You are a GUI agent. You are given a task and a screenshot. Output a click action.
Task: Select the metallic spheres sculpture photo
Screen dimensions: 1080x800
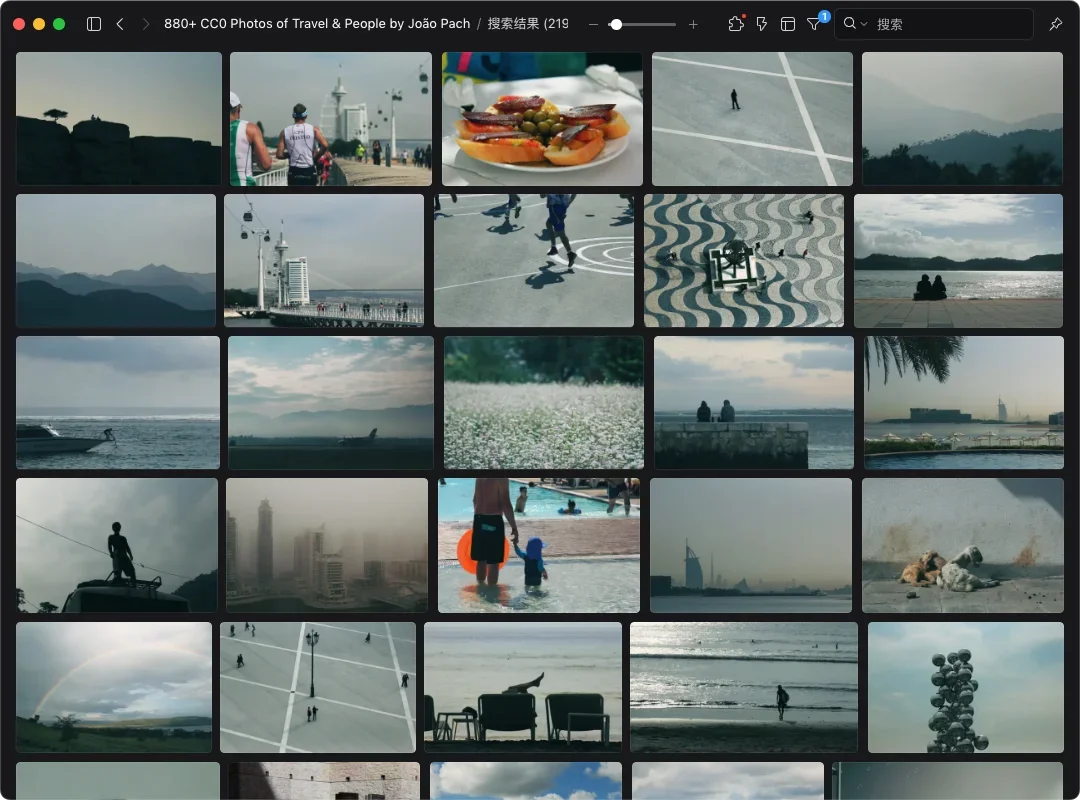pyautogui.click(x=965, y=687)
